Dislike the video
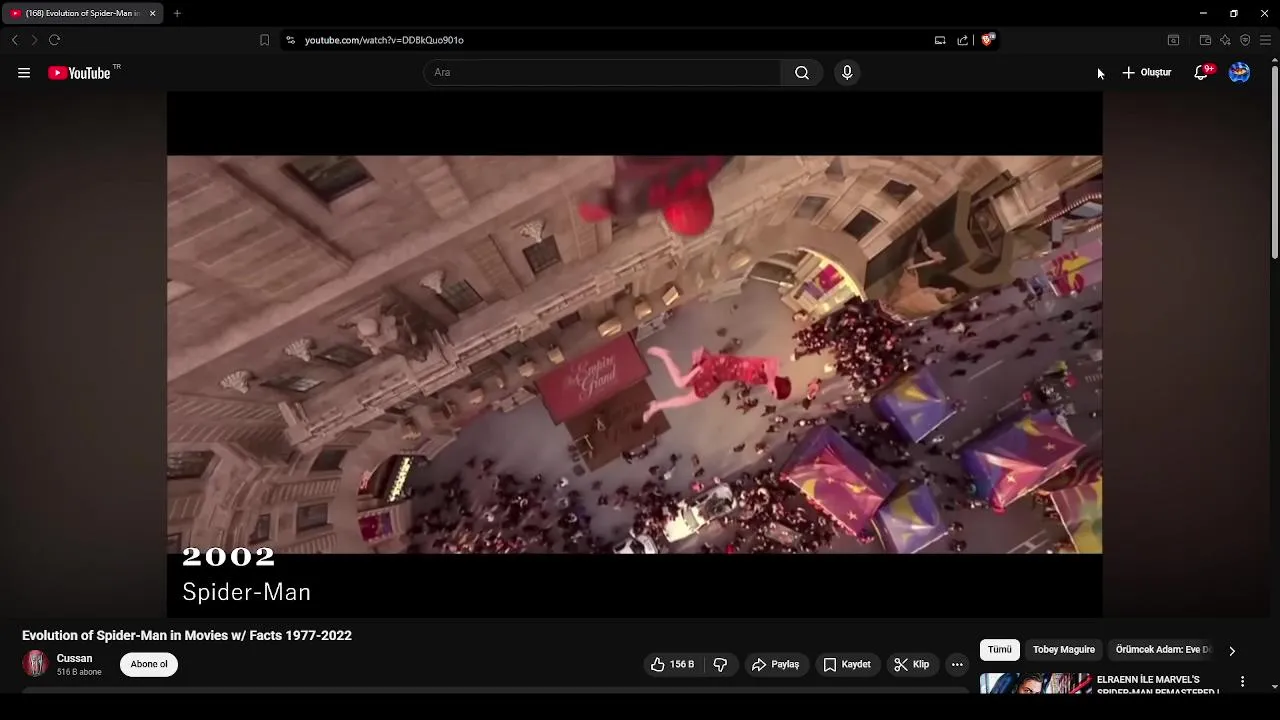Image resolution: width=1280 pixels, height=720 pixels. pyautogui.click(x=720, y=664)
